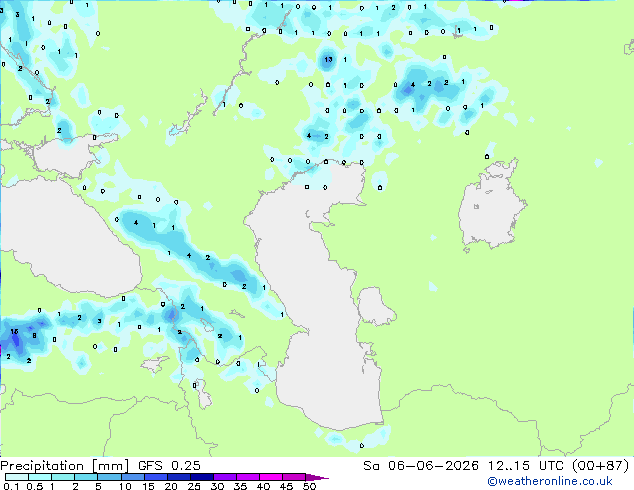Choose the 25 to 30 mm dark blue swatch
Viewport: 634px width, 490px height.
[202, 477]
